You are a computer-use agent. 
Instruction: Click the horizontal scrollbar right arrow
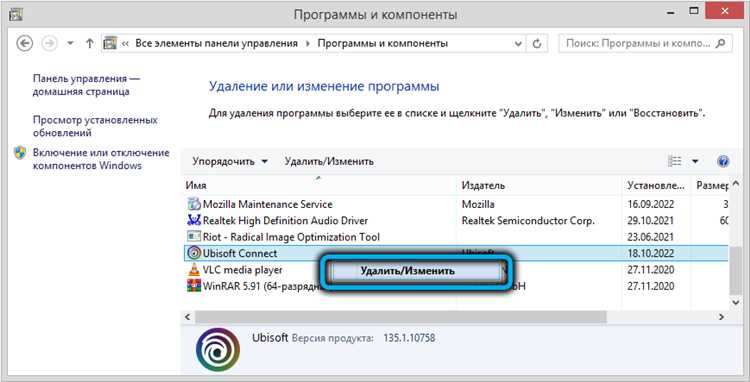click(721, 317)
